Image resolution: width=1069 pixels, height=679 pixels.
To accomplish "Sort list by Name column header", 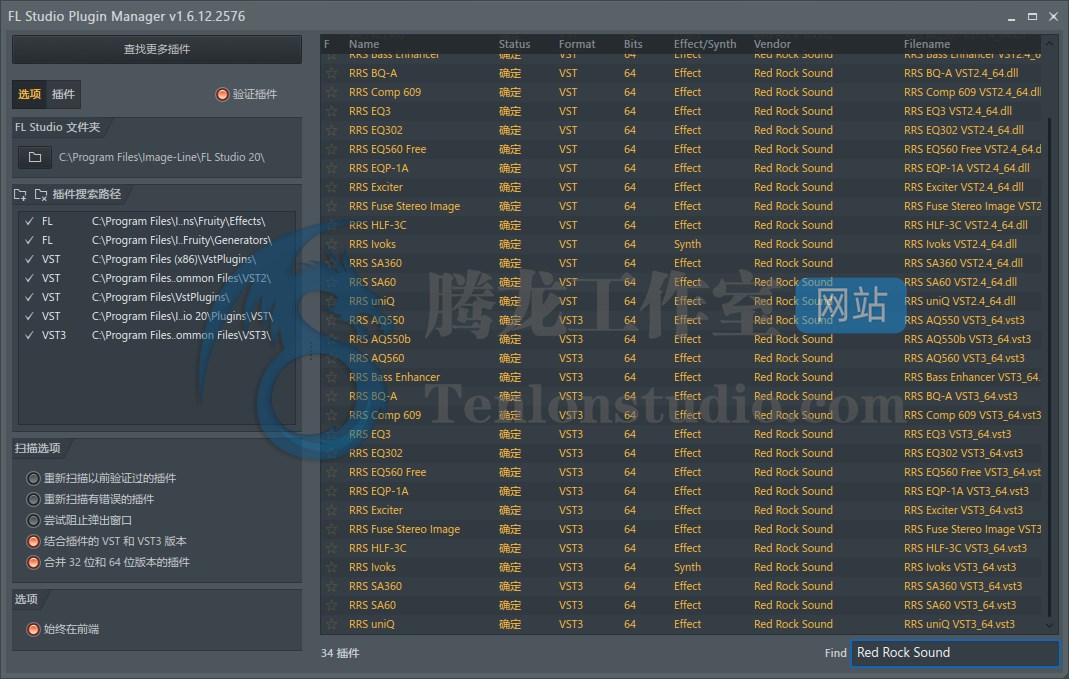I will pos(363,44).
